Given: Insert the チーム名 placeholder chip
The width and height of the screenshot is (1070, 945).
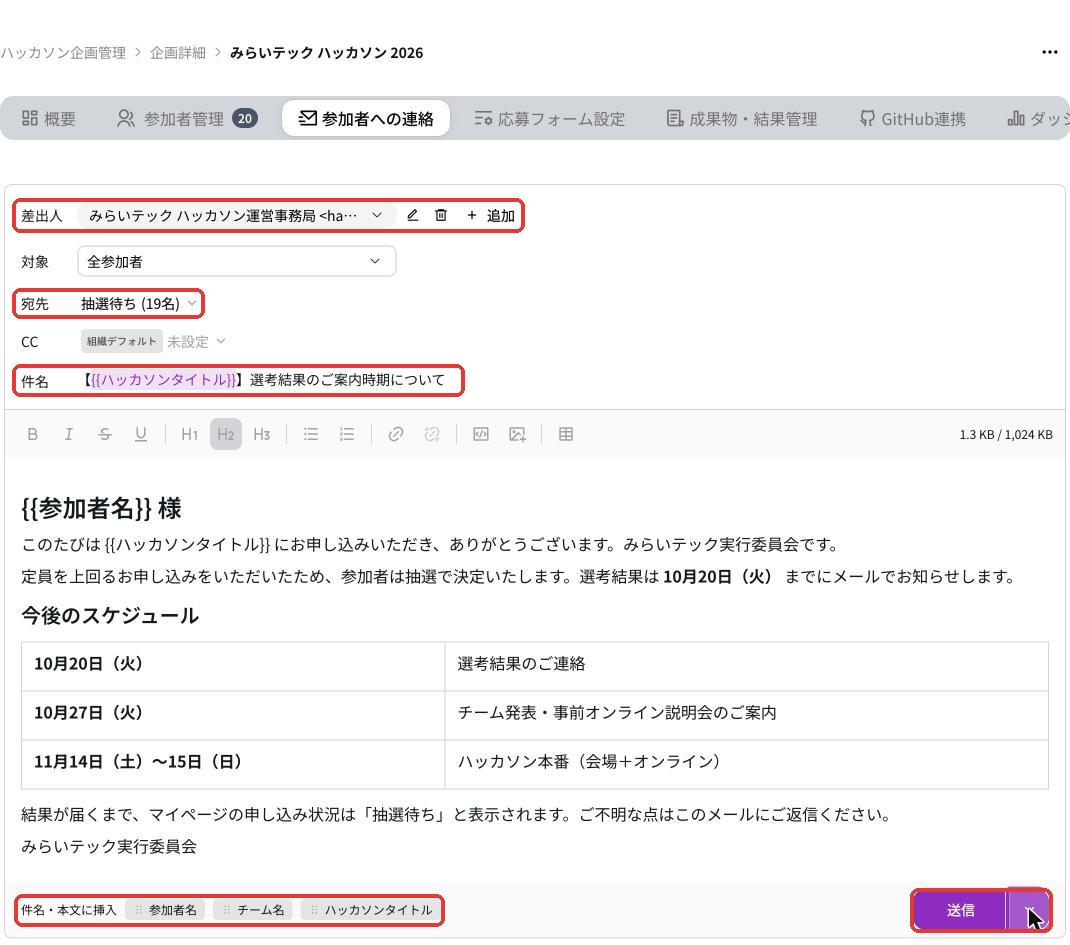Looking at the screenshot, I should pyautogui.click(x=253, y=910).
